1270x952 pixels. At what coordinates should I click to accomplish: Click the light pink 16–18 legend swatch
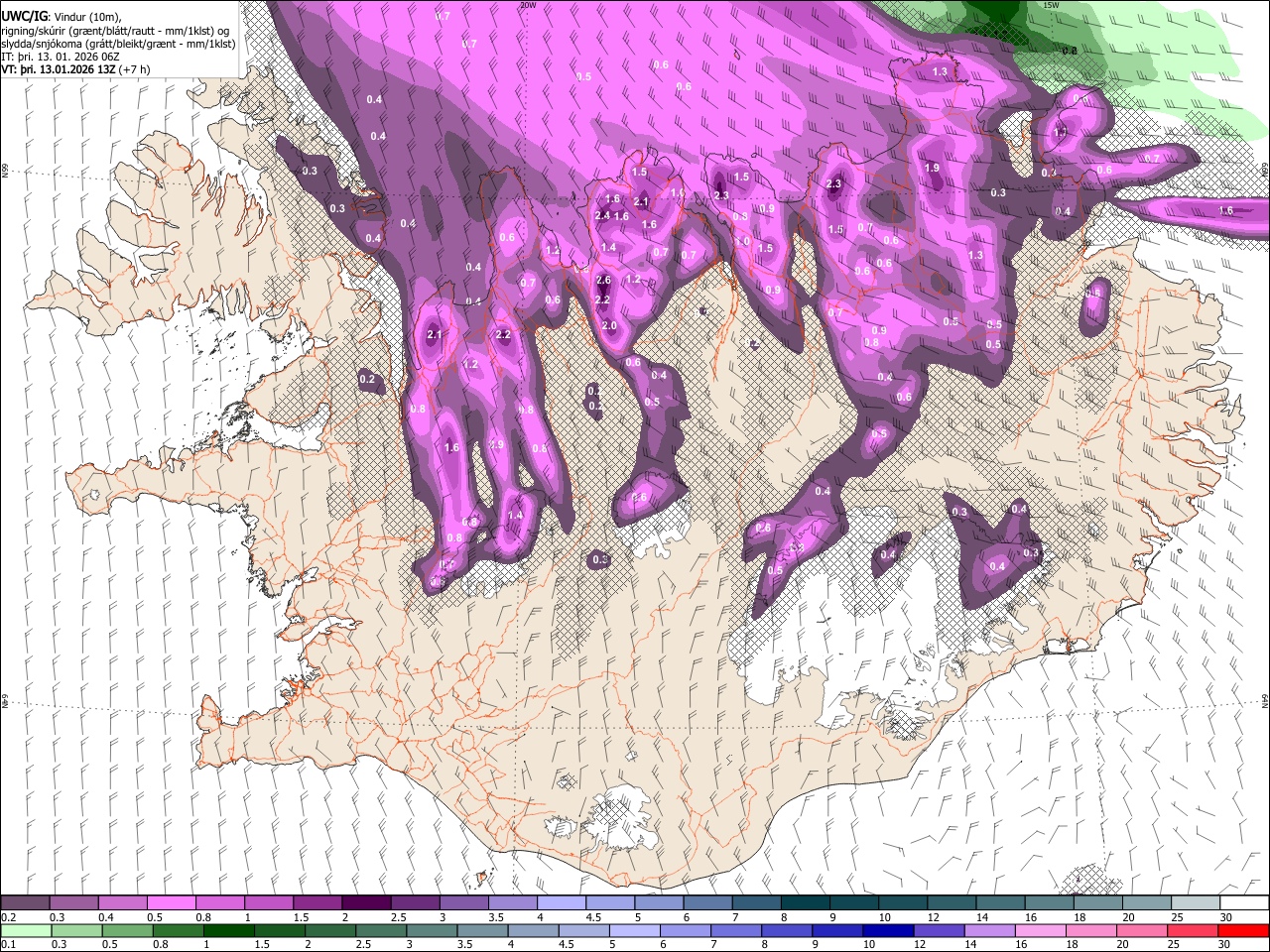click(x=1040, y=930)
